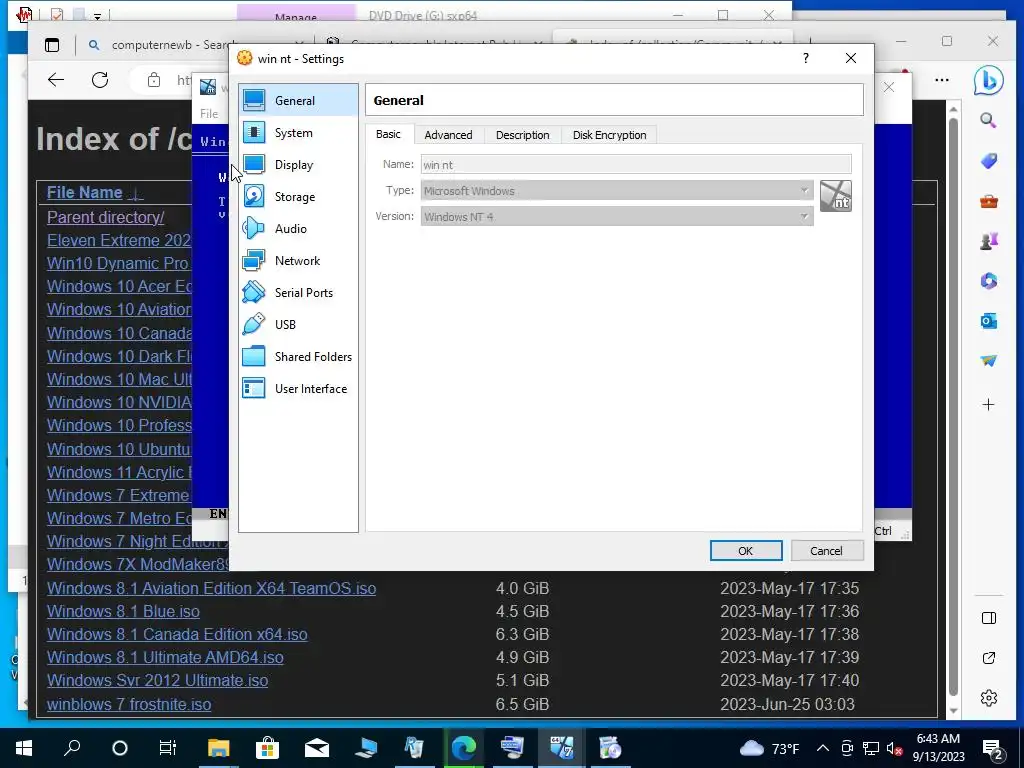The height and width of the screenshot is (768, 1024).
Task: Open winblows 7 frostnite.iso link
Action: pyautogui.click(x=129, y=704)
